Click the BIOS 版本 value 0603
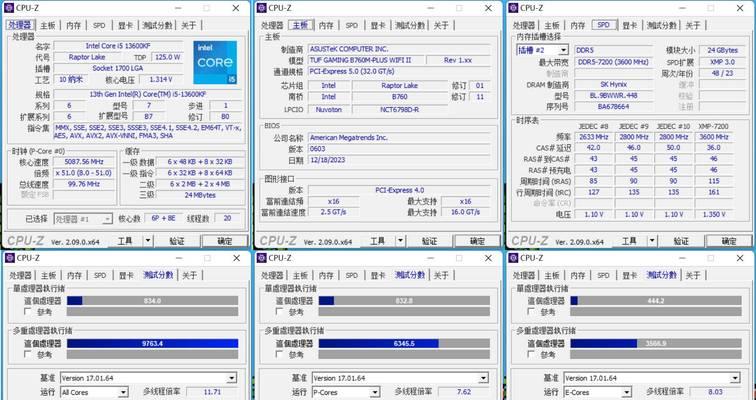Image resolution: width=756 pixels, height=400 pixels. point(399,149)
